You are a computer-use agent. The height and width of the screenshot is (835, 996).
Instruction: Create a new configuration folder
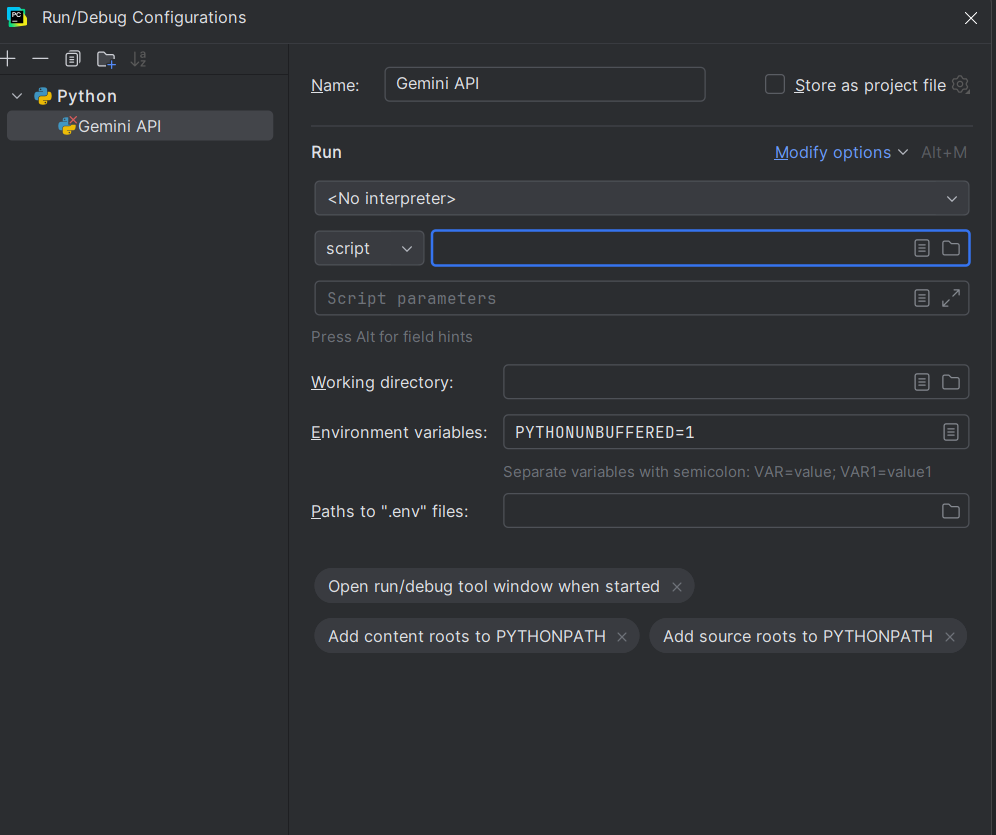[106, 59]
